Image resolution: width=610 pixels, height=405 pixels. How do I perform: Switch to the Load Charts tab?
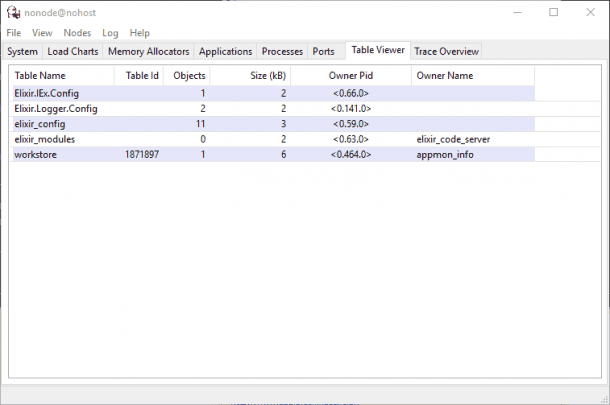(x=73, y=51)
